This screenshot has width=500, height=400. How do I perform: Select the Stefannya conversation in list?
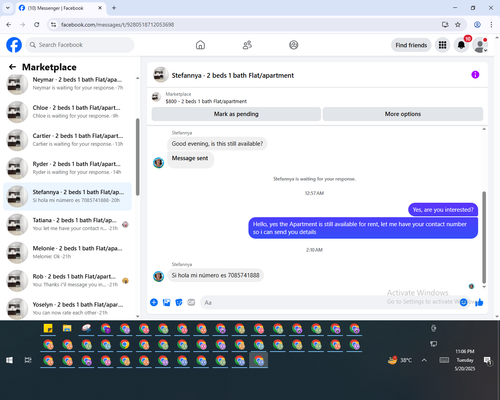pos(67,196)
